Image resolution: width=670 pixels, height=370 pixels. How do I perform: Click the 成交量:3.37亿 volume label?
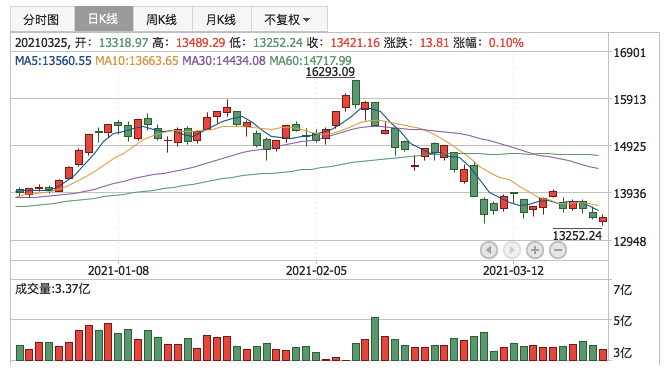point(53,289)
